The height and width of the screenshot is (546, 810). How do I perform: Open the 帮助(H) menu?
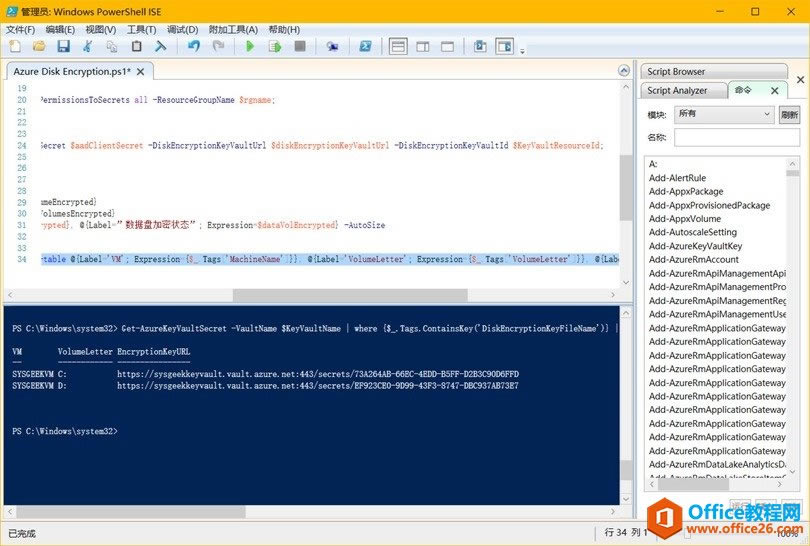click(x=284, y=29)
